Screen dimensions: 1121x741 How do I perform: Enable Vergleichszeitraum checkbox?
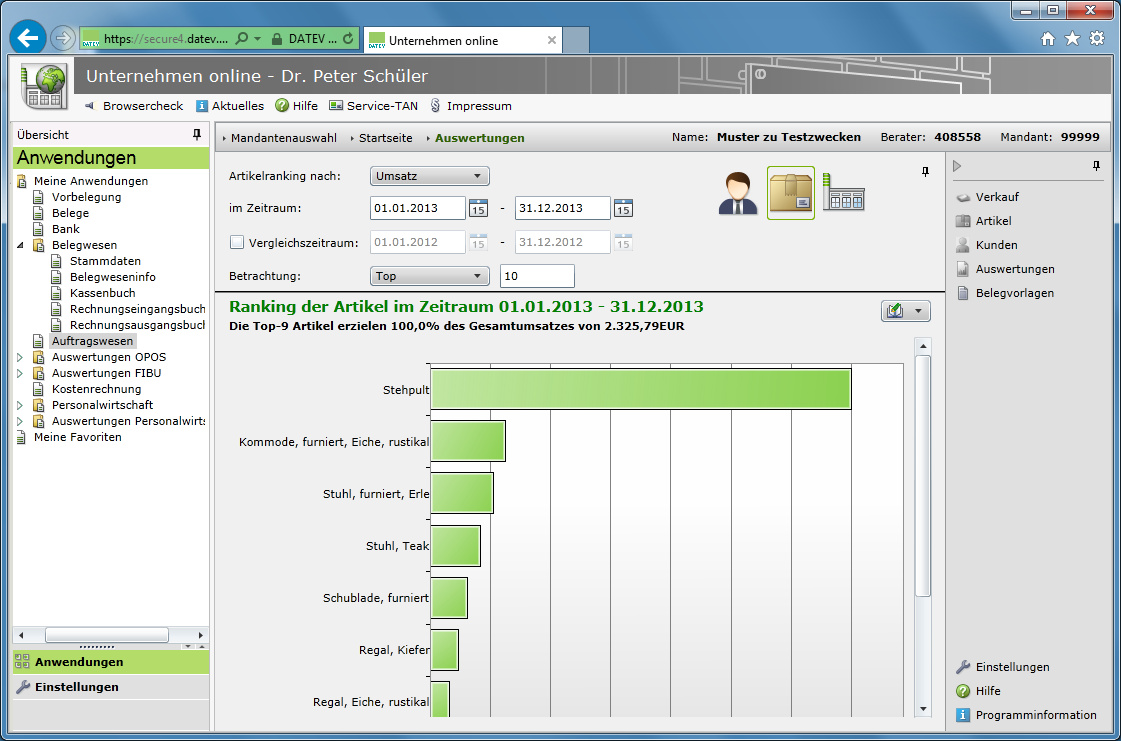click(237, 242)
